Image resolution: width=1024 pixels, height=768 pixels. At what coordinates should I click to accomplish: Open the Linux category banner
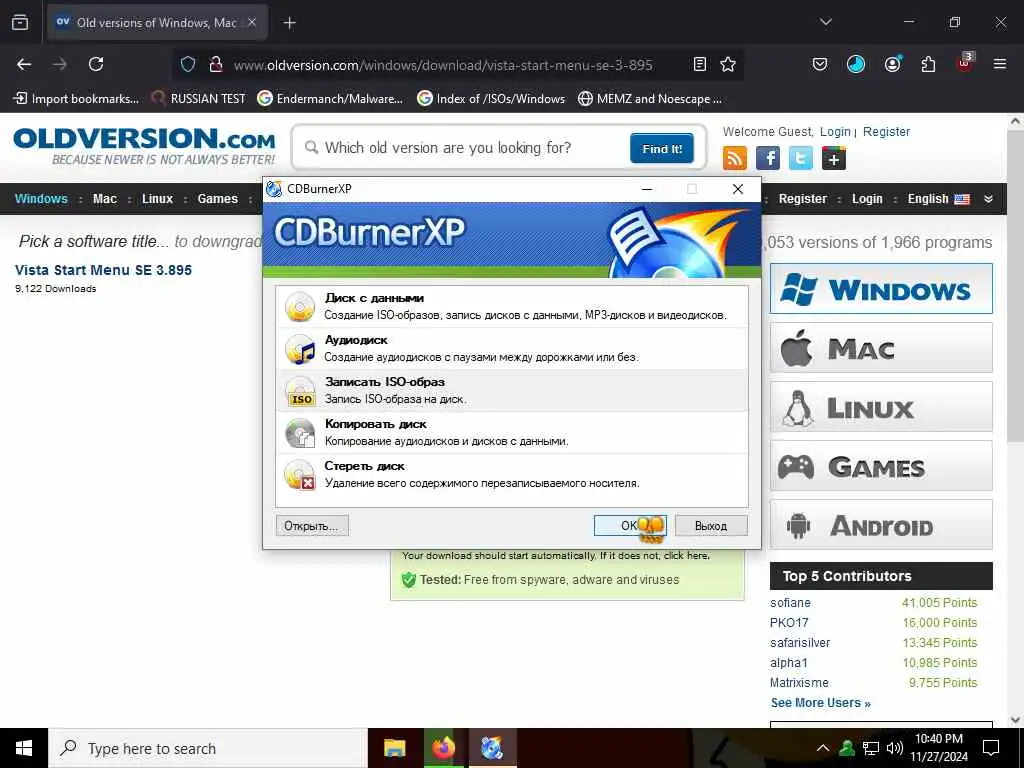(x=881, y=407)
